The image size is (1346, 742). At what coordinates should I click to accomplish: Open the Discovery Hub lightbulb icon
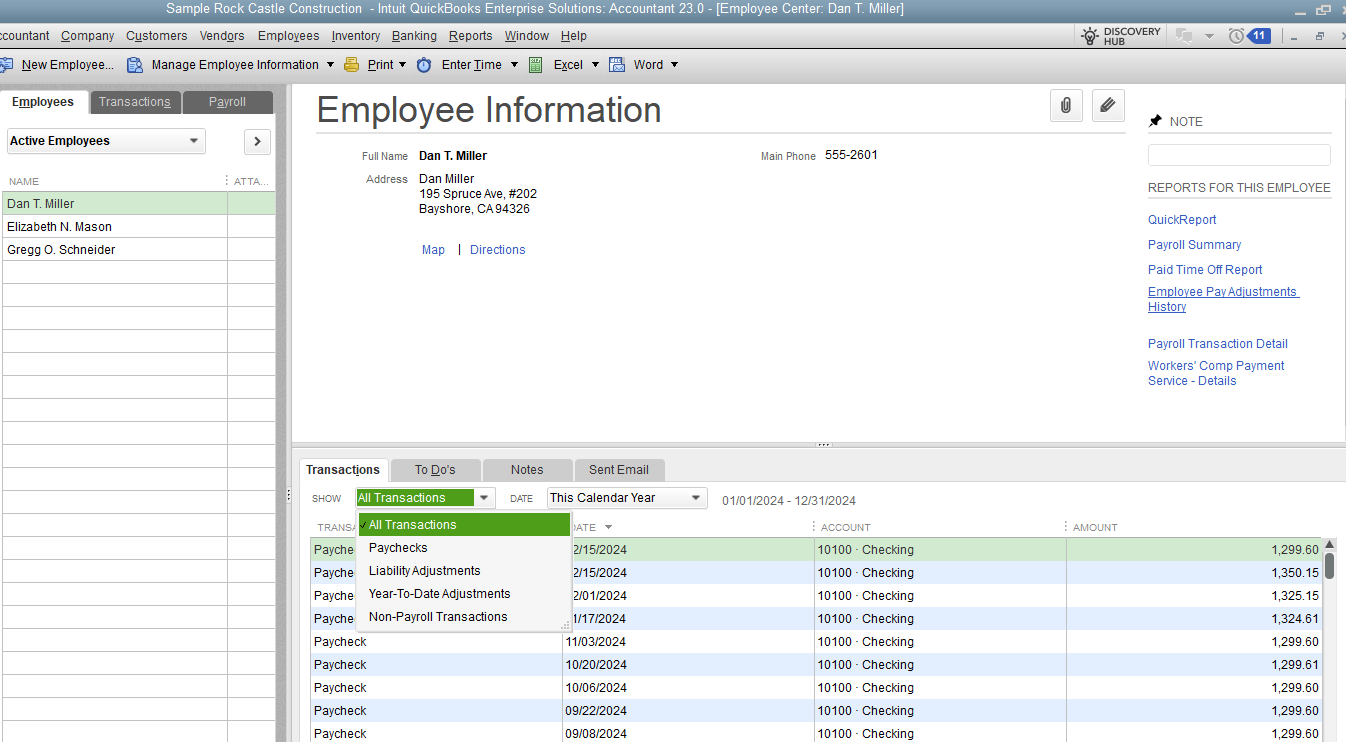click(1090, 36)
